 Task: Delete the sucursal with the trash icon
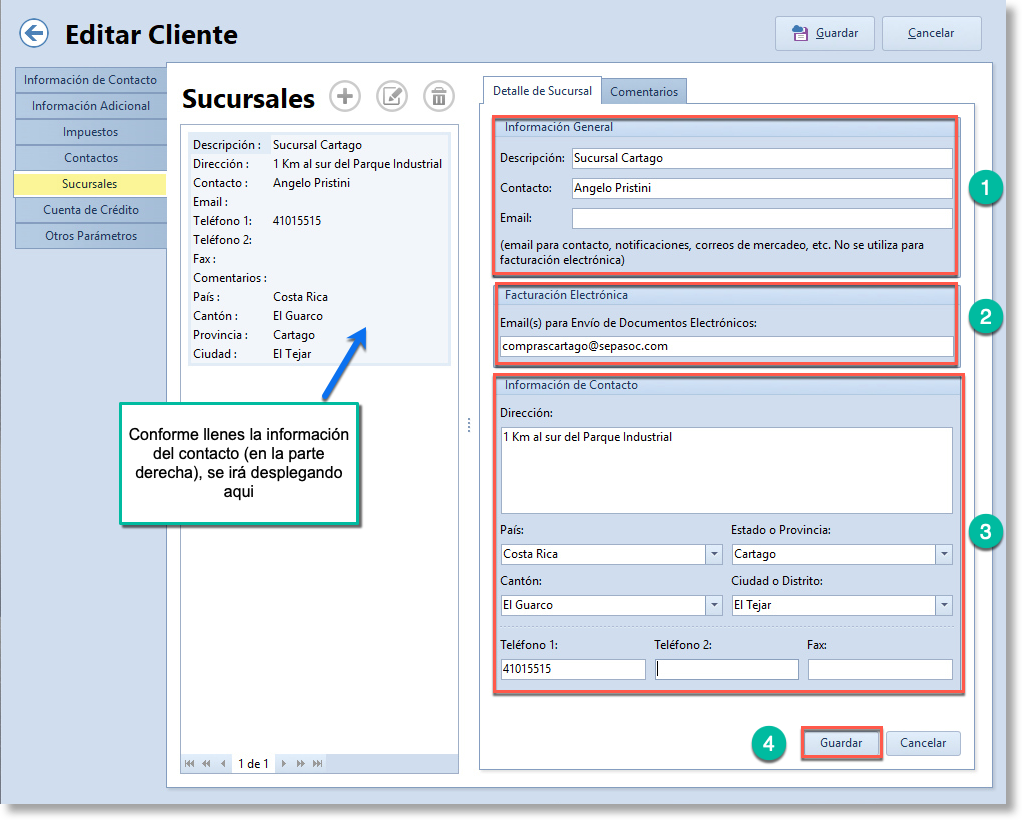pyautogui.click(x=439, y=96)
